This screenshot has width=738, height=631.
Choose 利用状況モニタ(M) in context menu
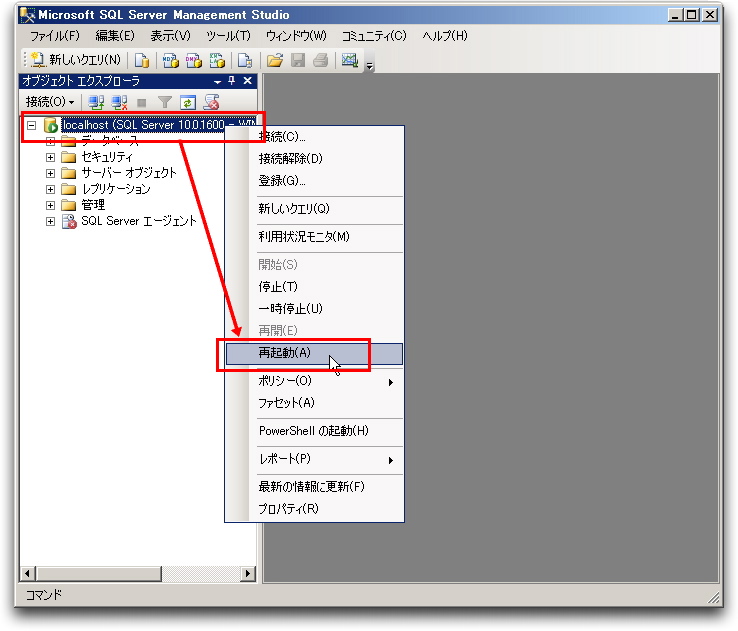pos(314,236)
